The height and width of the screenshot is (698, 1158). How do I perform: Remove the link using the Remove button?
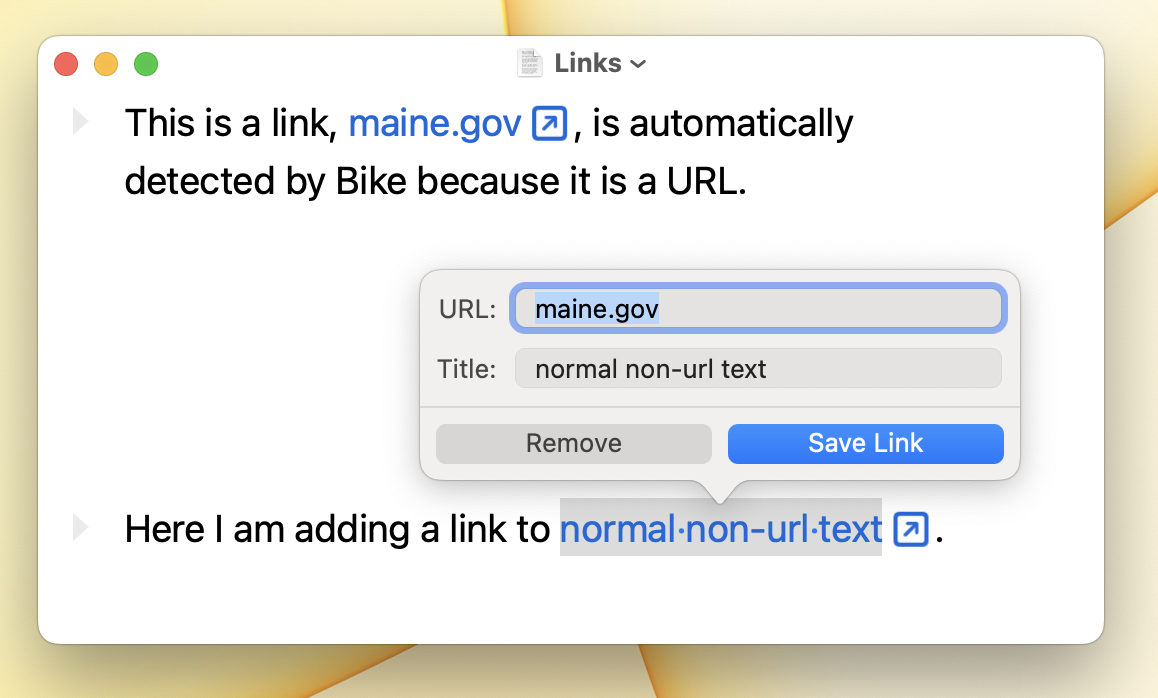pyautogui.click(x=574, y=443)
